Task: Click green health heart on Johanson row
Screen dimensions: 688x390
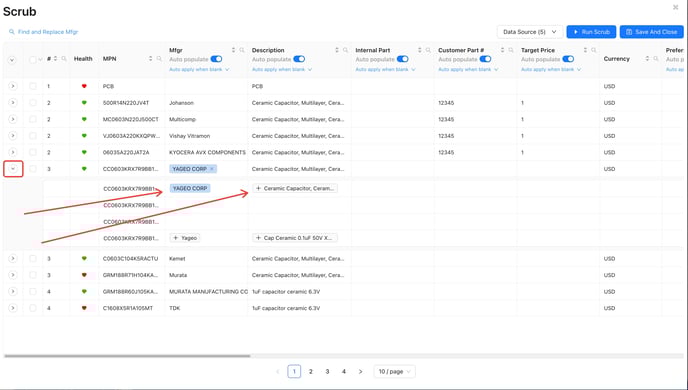Action: [84, 103]
